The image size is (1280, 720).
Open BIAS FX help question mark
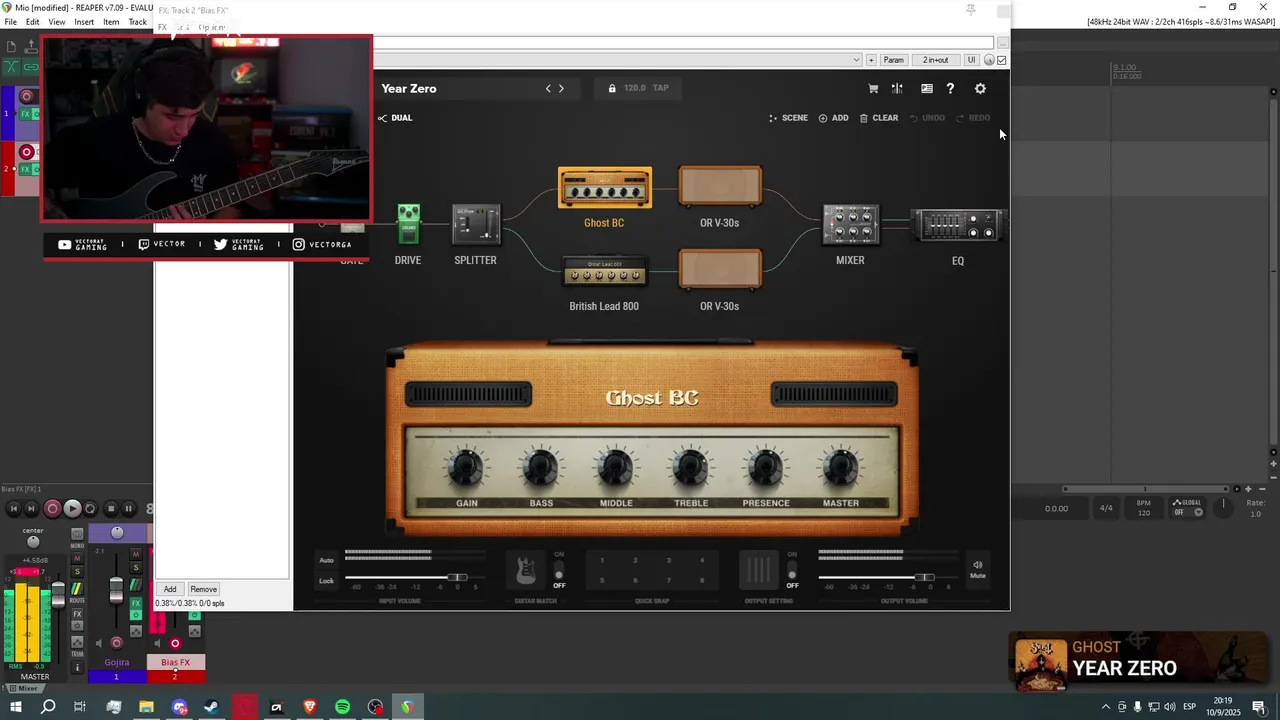(x=950, y=88)
